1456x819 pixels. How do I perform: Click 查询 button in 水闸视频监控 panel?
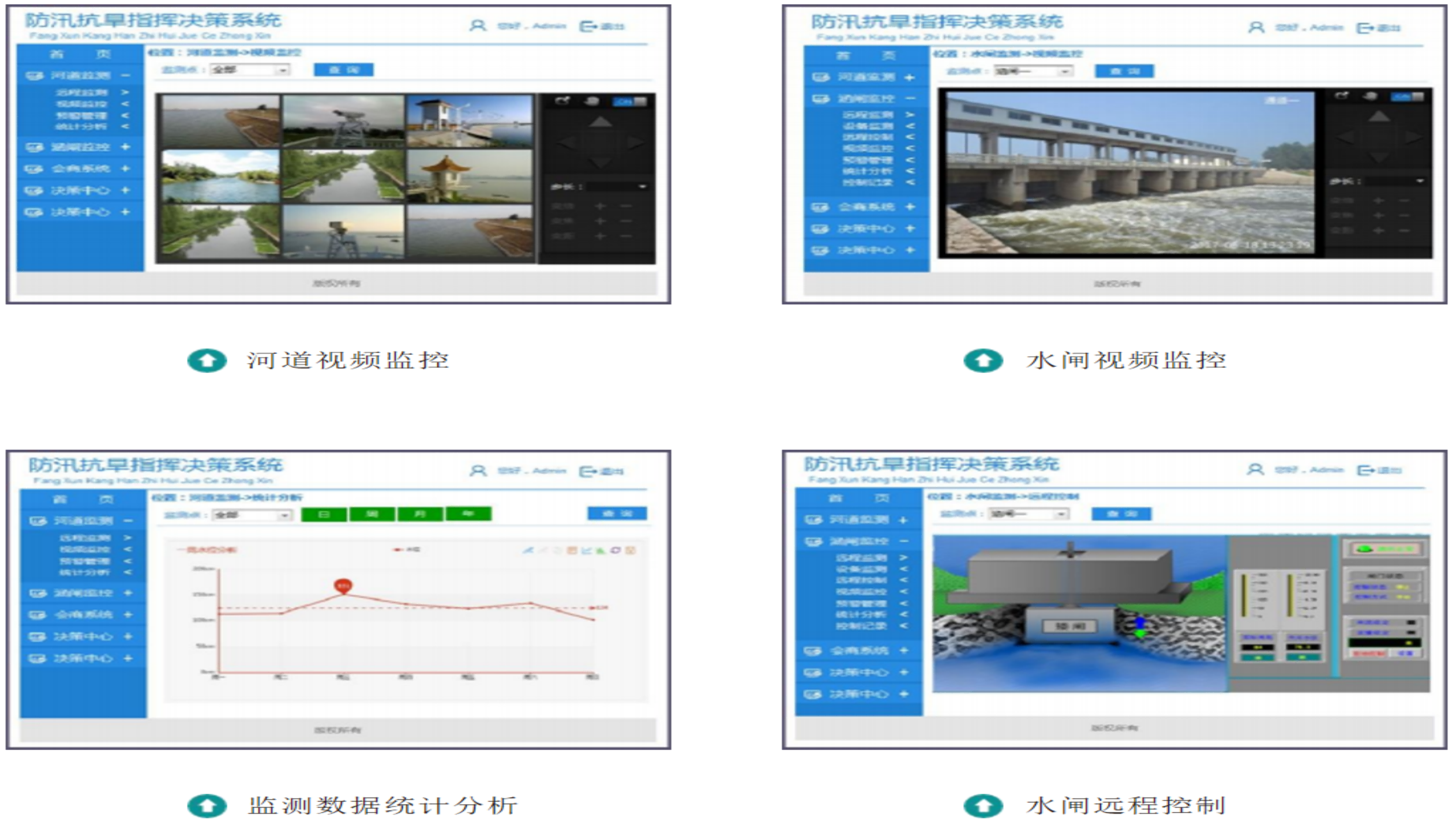pyautogui.click(x=1125, y=71)
